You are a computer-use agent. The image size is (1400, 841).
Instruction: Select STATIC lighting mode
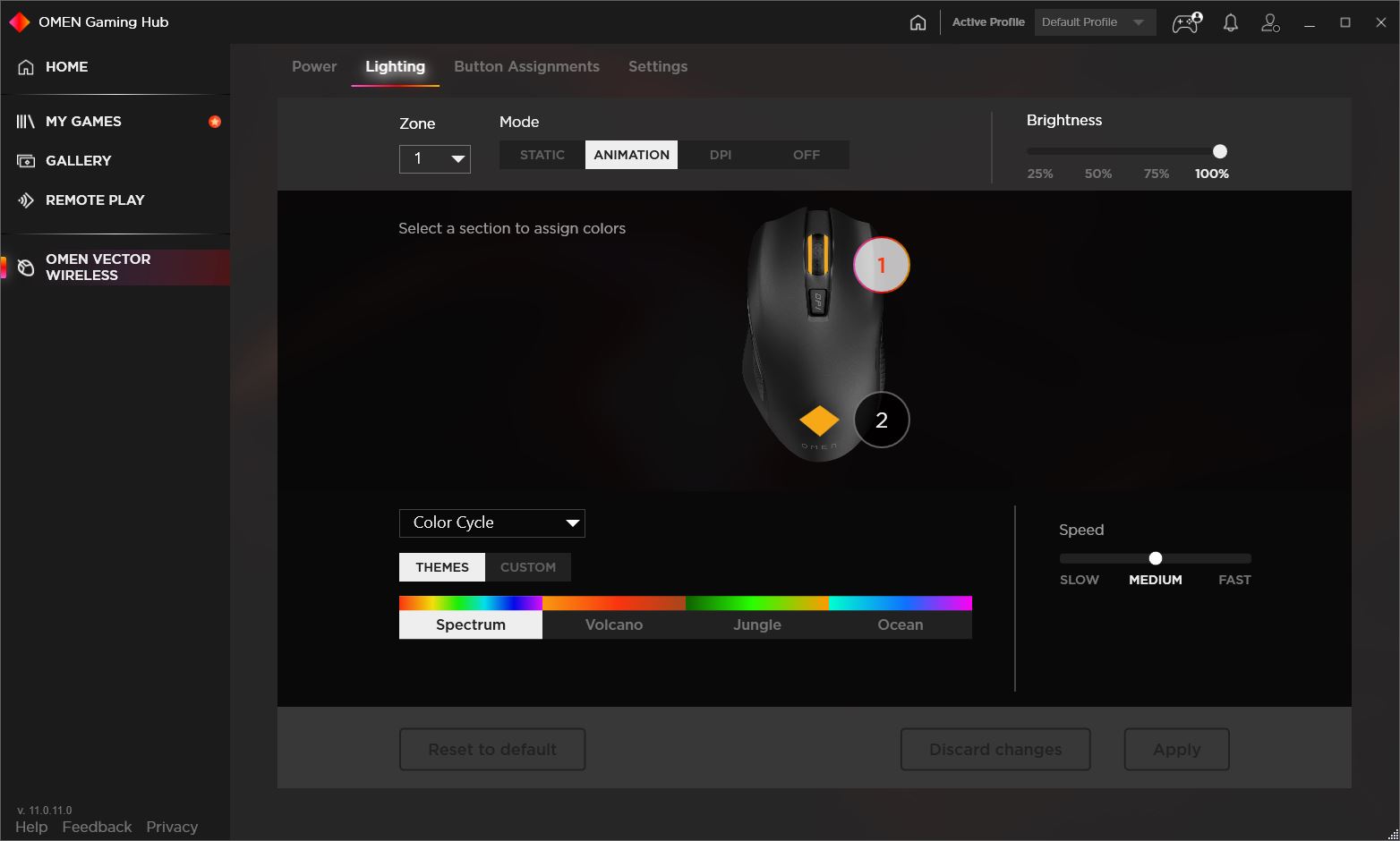pos(542,155)
